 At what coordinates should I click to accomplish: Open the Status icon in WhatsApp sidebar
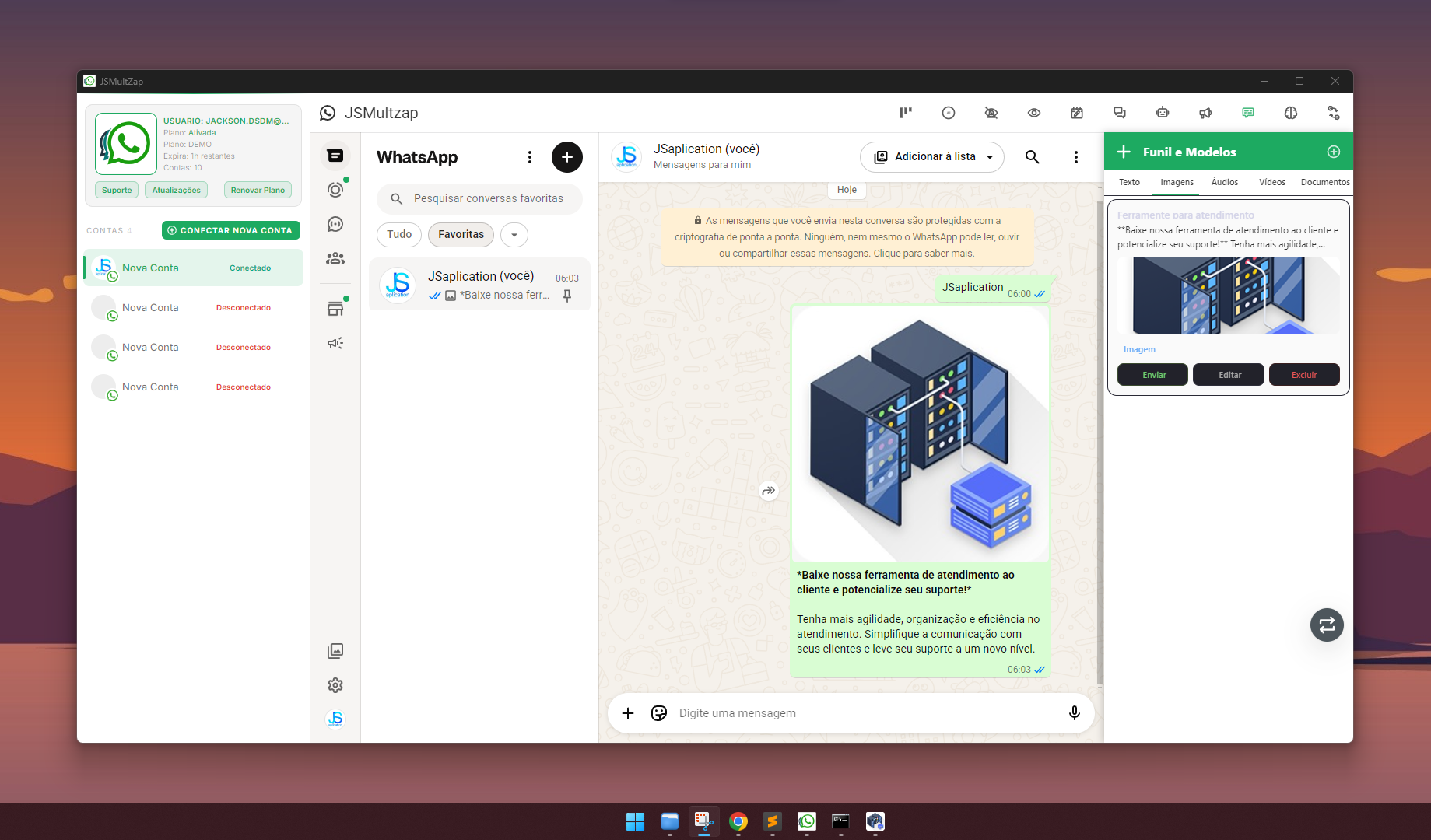(x=335, y=190)
